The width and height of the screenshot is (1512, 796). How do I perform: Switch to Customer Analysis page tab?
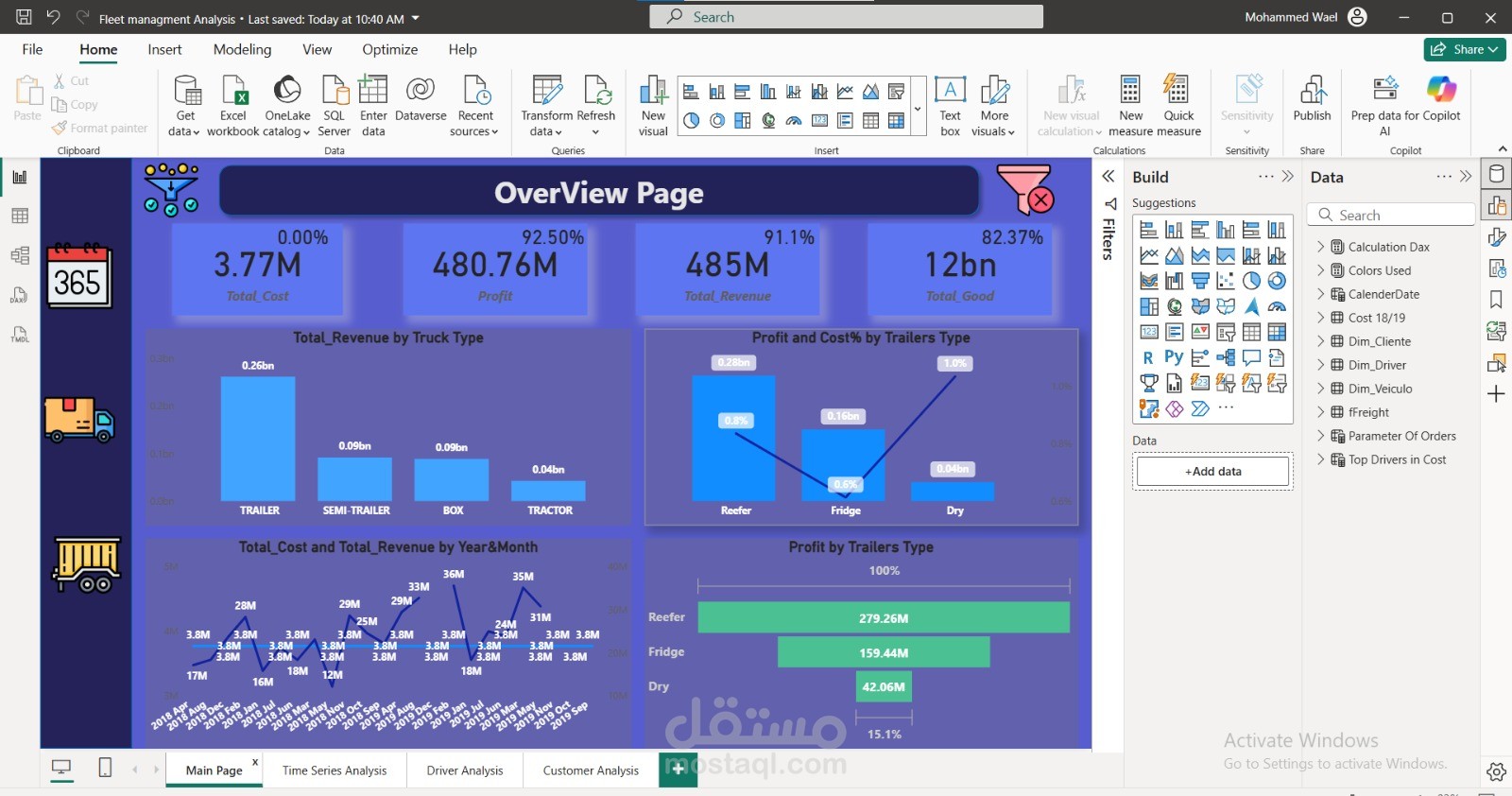[591, 770]
